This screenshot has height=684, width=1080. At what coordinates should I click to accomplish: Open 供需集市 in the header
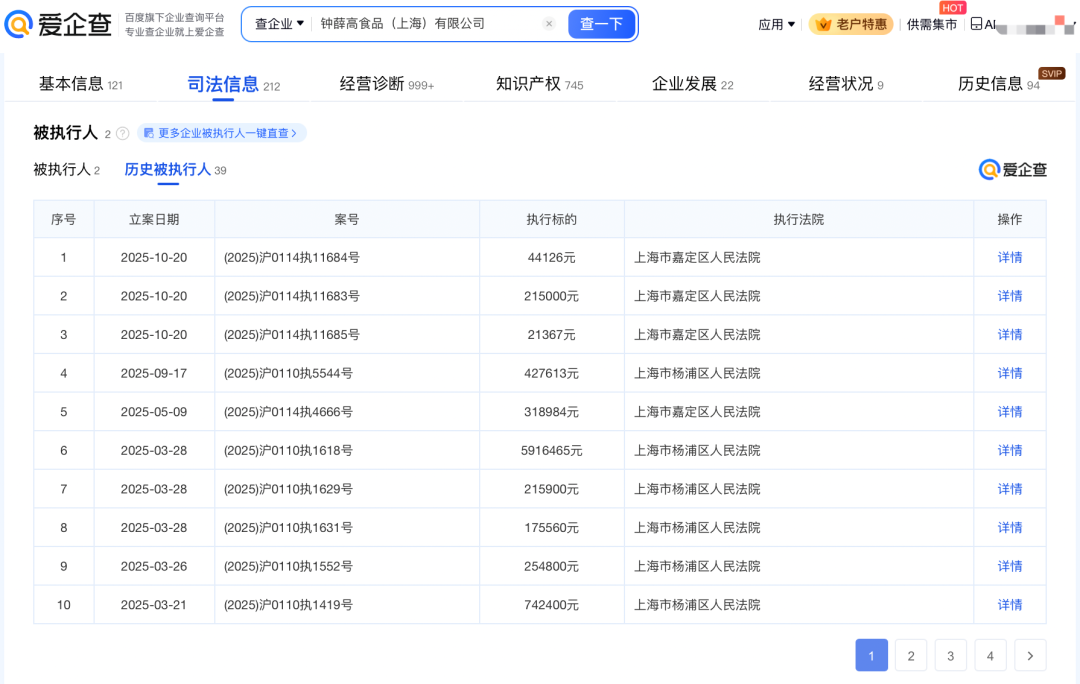[x=932, y=24]
